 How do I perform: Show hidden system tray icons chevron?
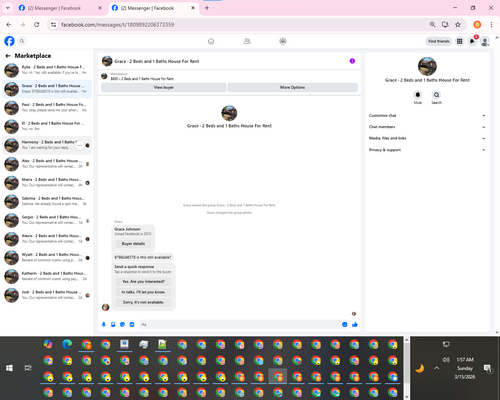click(x=437, y=368)
